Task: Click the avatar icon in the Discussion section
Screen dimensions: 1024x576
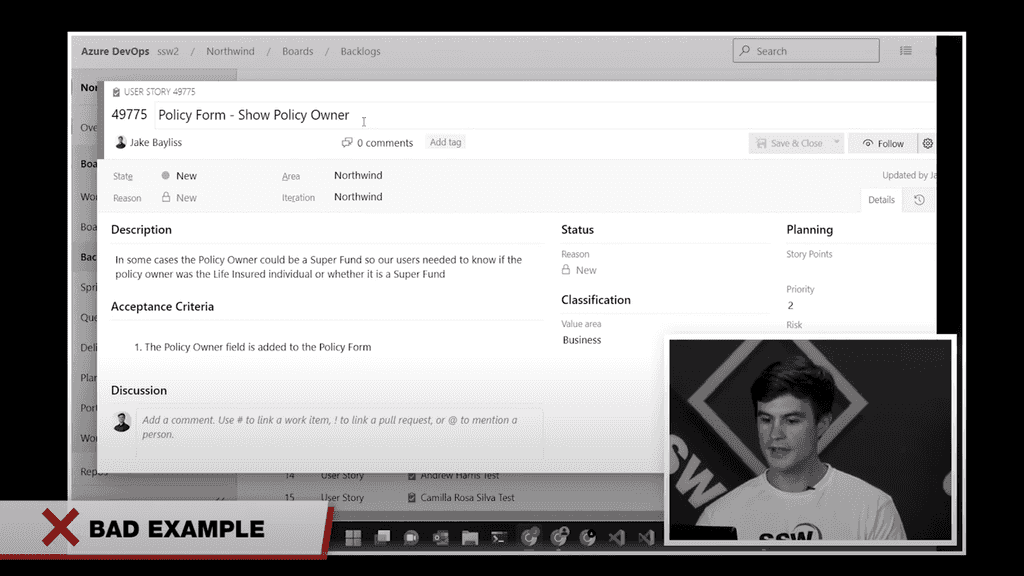Action: 122,420
